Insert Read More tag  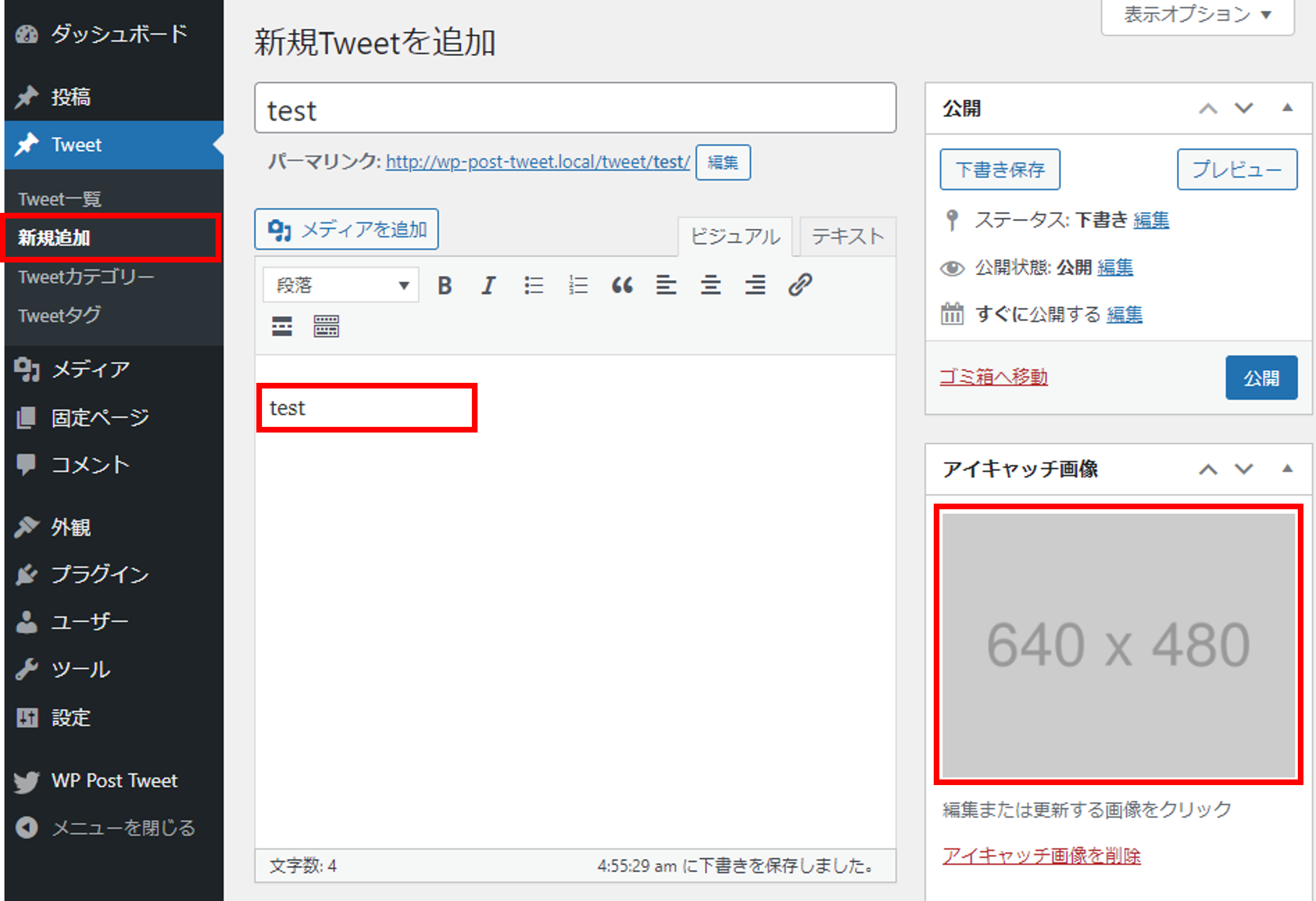(281, 326)
